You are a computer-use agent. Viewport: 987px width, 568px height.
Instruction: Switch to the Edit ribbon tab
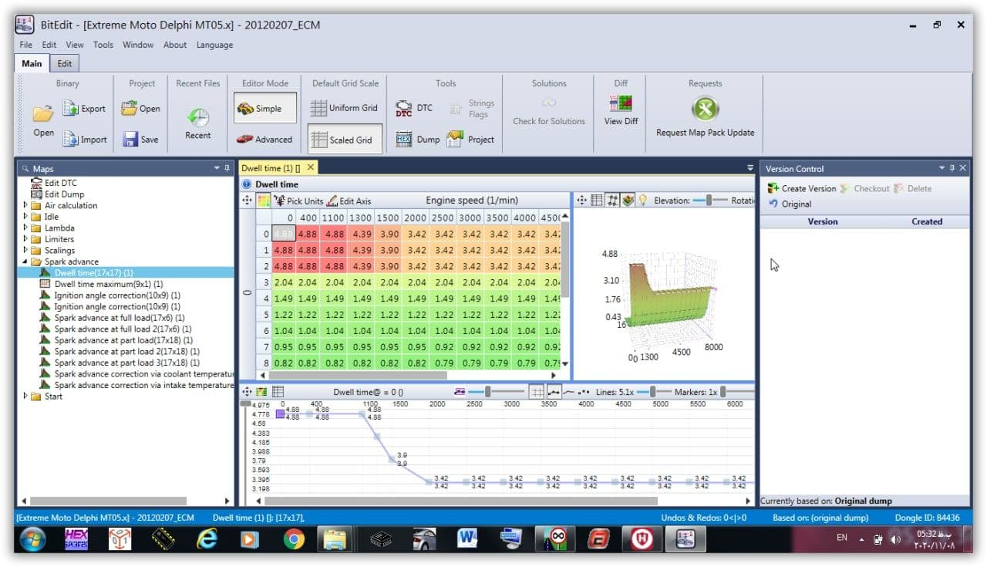(64, 64)
